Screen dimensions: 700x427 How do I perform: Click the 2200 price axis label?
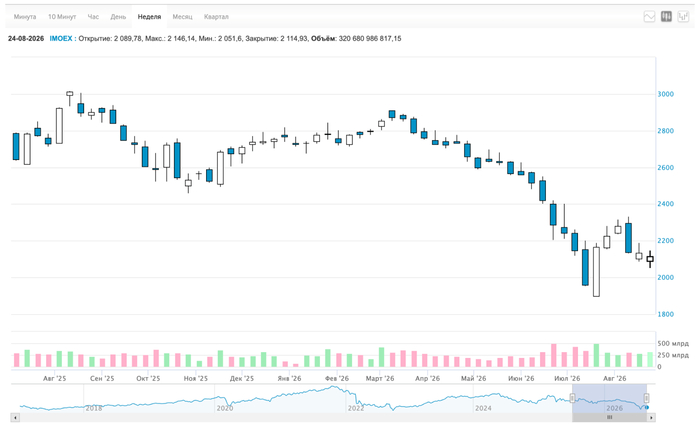pyautogui.click(x=666, y=241)
